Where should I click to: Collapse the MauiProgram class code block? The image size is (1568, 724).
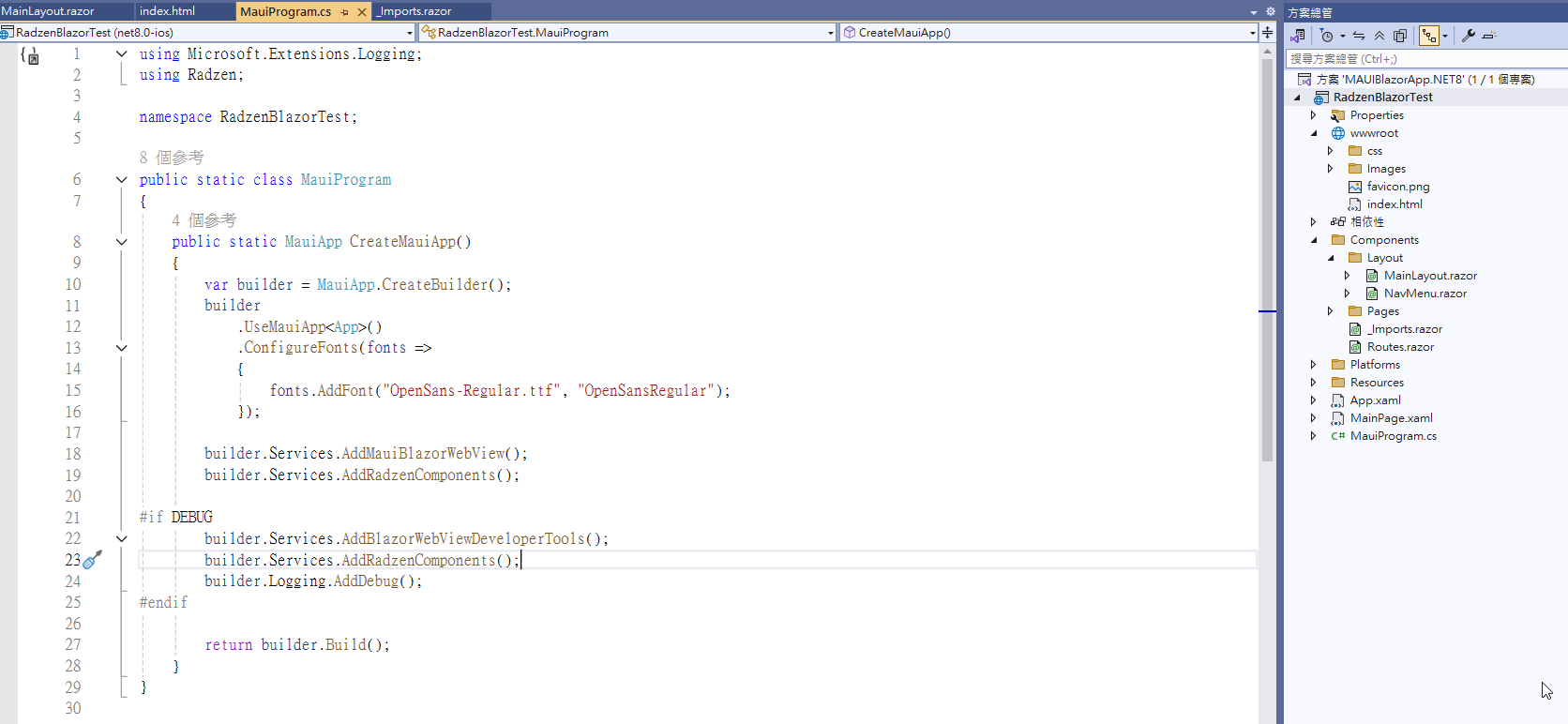pos(122,179)
